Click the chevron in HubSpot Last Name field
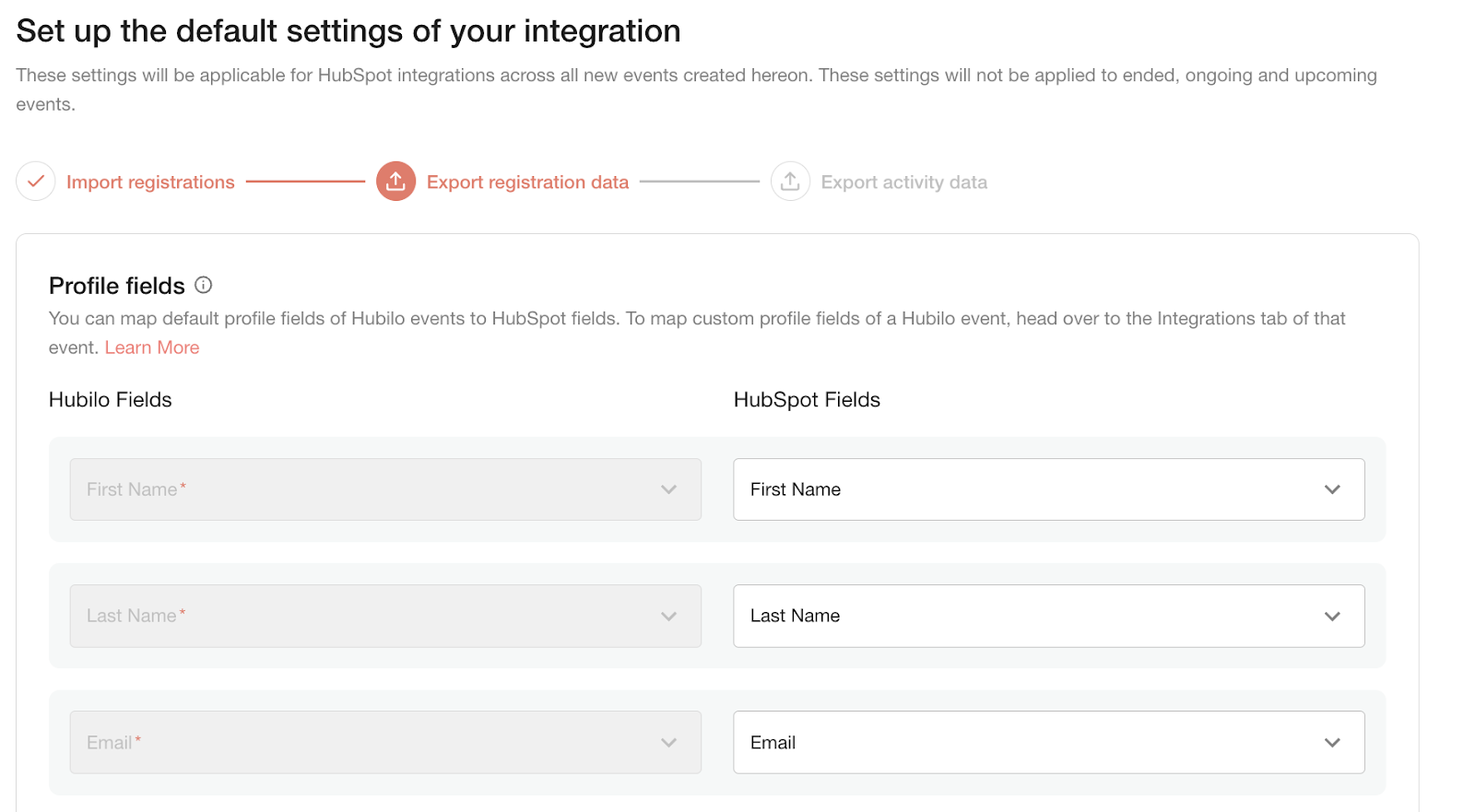The width and height of the screenshot is (1475, 812). click(x=1332, y=616)
